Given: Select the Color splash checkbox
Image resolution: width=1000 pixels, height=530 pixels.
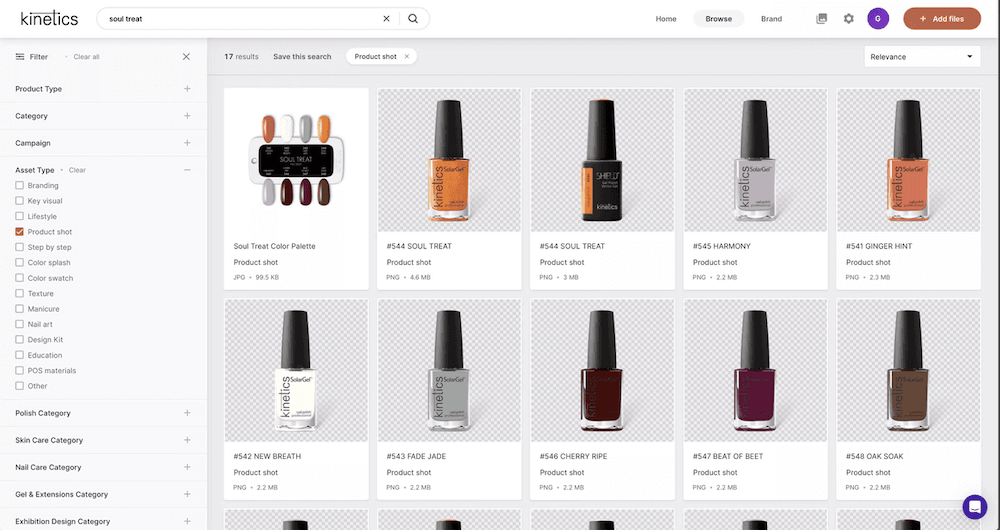Looking at the screenshot, I should click(x=20, y=262).
